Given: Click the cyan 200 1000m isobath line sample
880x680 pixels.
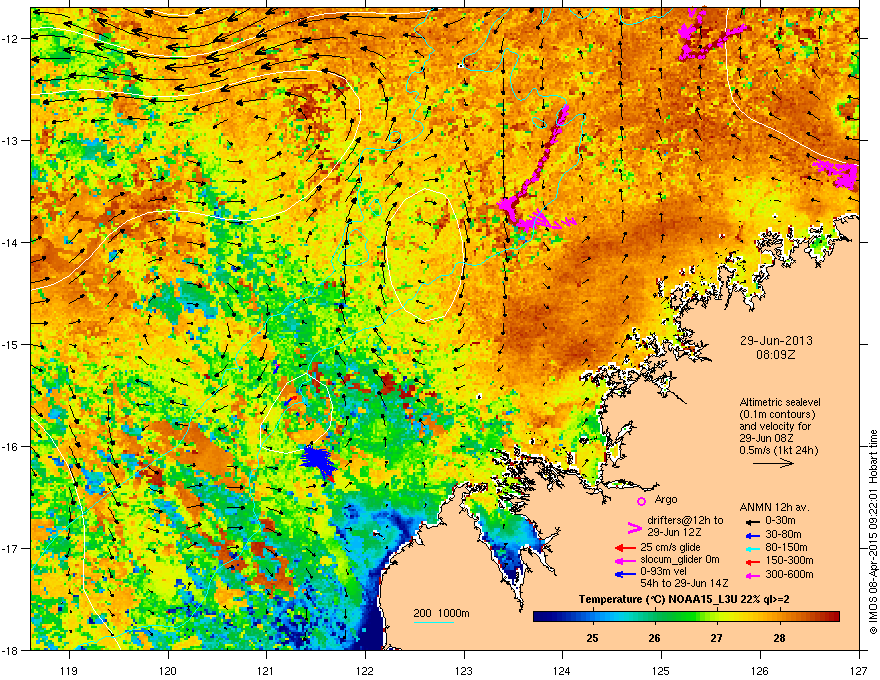Looking at the screenshot, I should pyautogui.click(x=434, y=622).
